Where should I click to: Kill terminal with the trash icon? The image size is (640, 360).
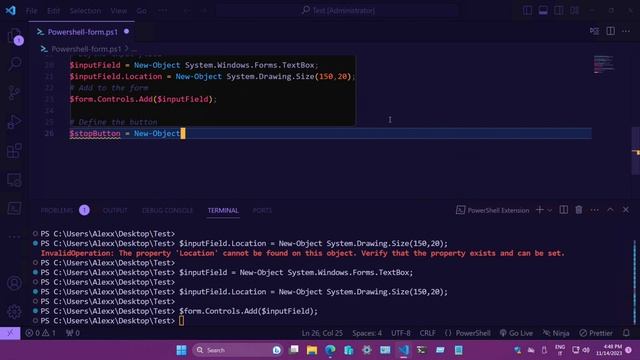point(579,210)
